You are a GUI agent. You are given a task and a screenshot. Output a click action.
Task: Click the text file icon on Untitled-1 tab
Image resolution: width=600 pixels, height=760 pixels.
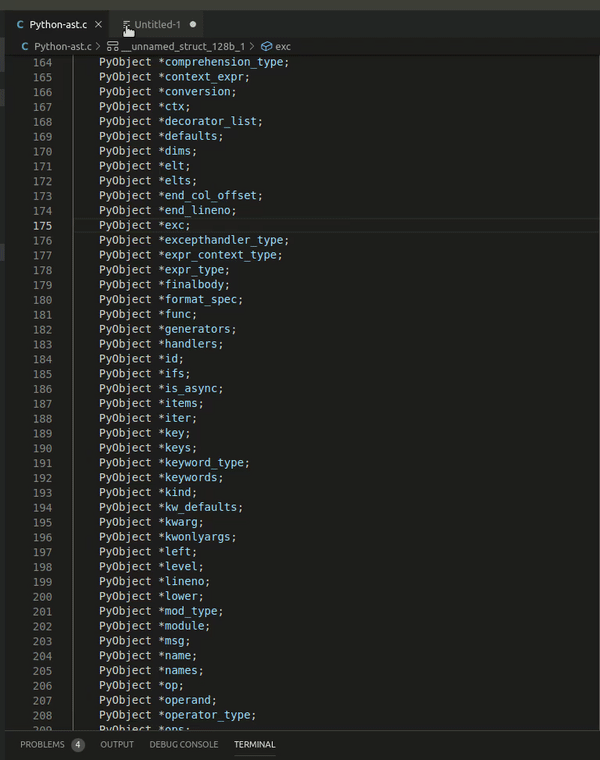126,24
